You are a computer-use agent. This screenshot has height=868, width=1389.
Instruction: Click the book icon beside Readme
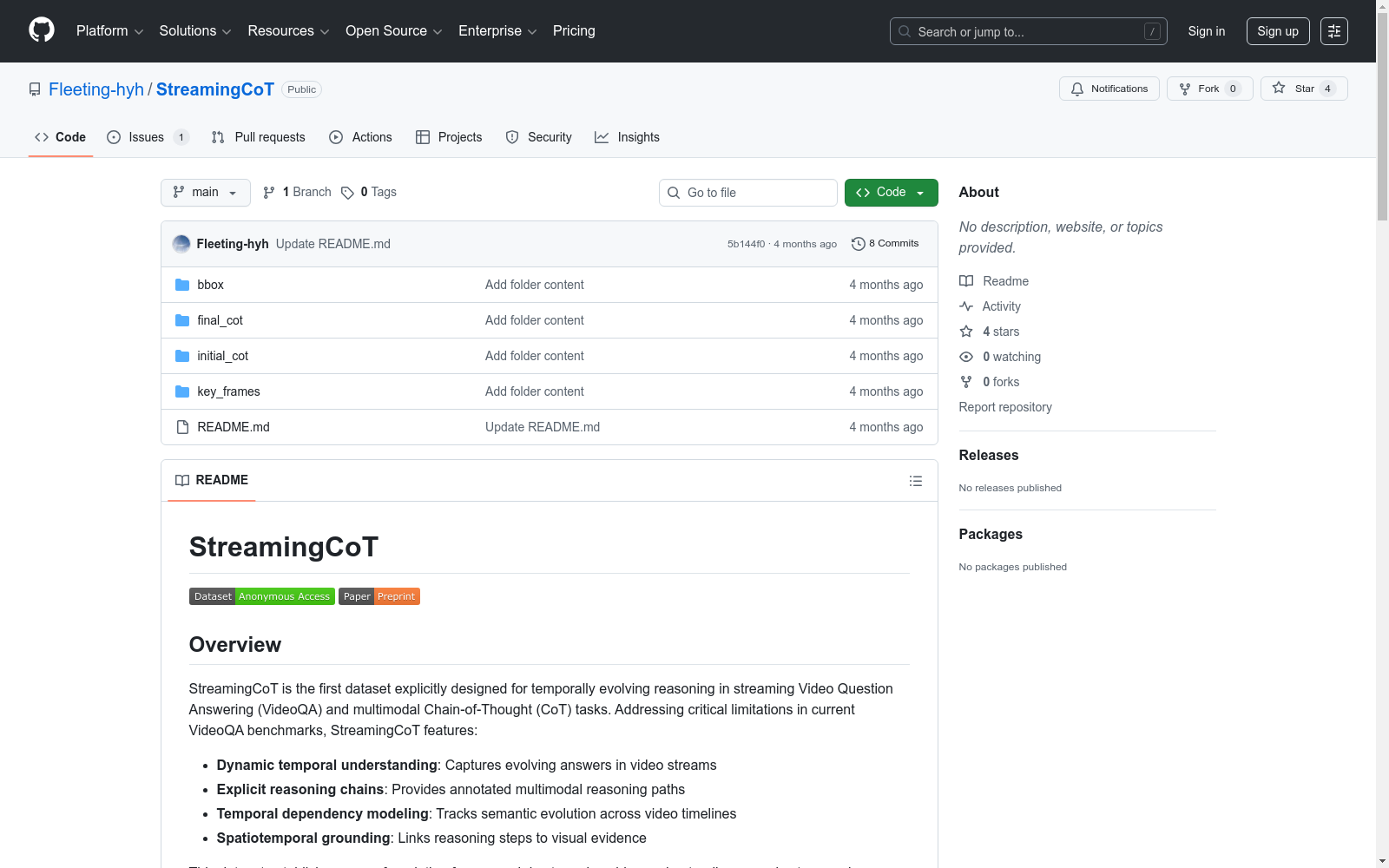(x=966, y=281)
